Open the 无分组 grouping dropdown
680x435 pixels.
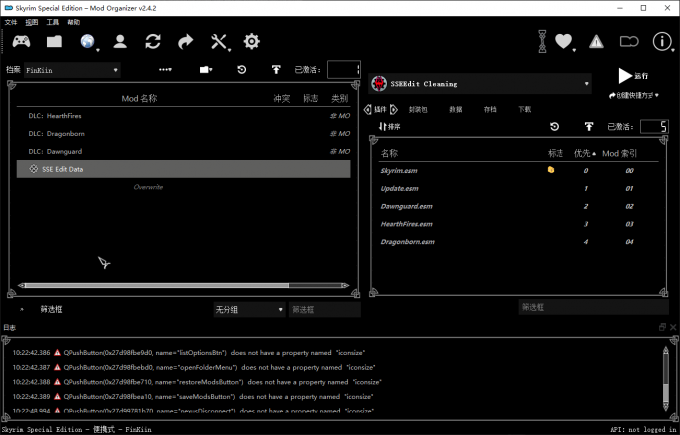coord(249,310)
